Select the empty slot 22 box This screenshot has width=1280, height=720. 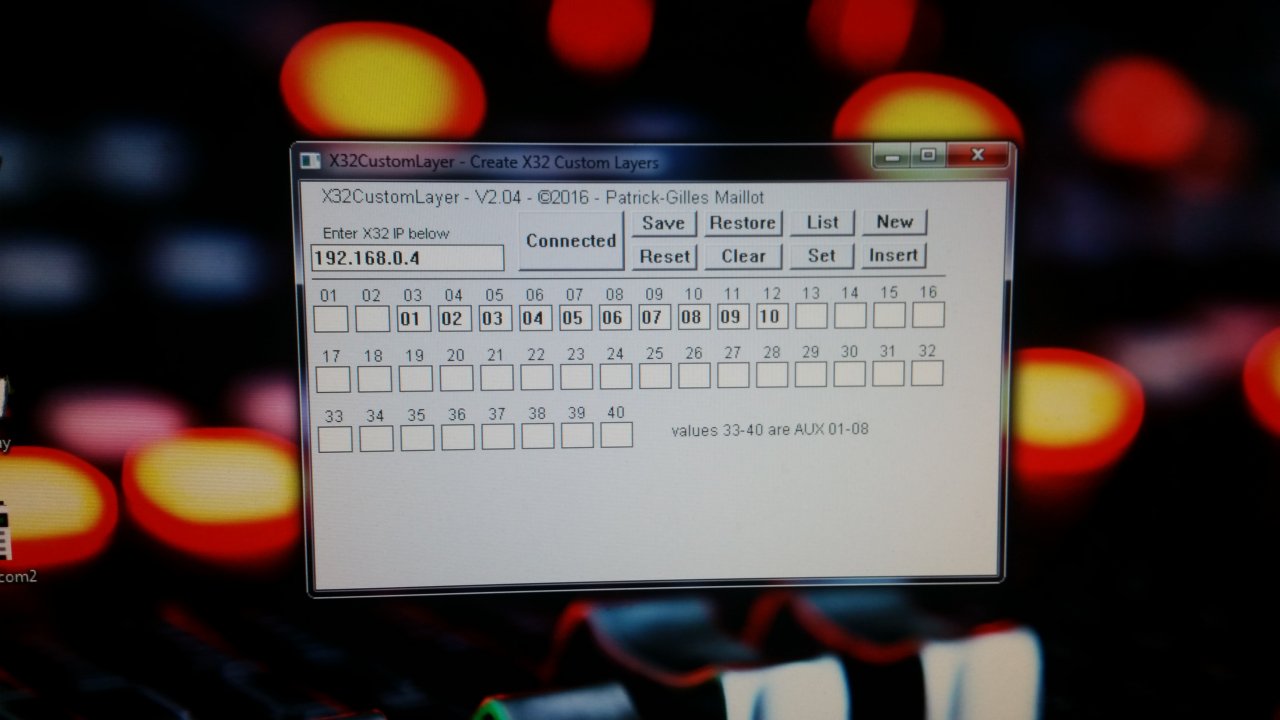click(x=536, y=377)
